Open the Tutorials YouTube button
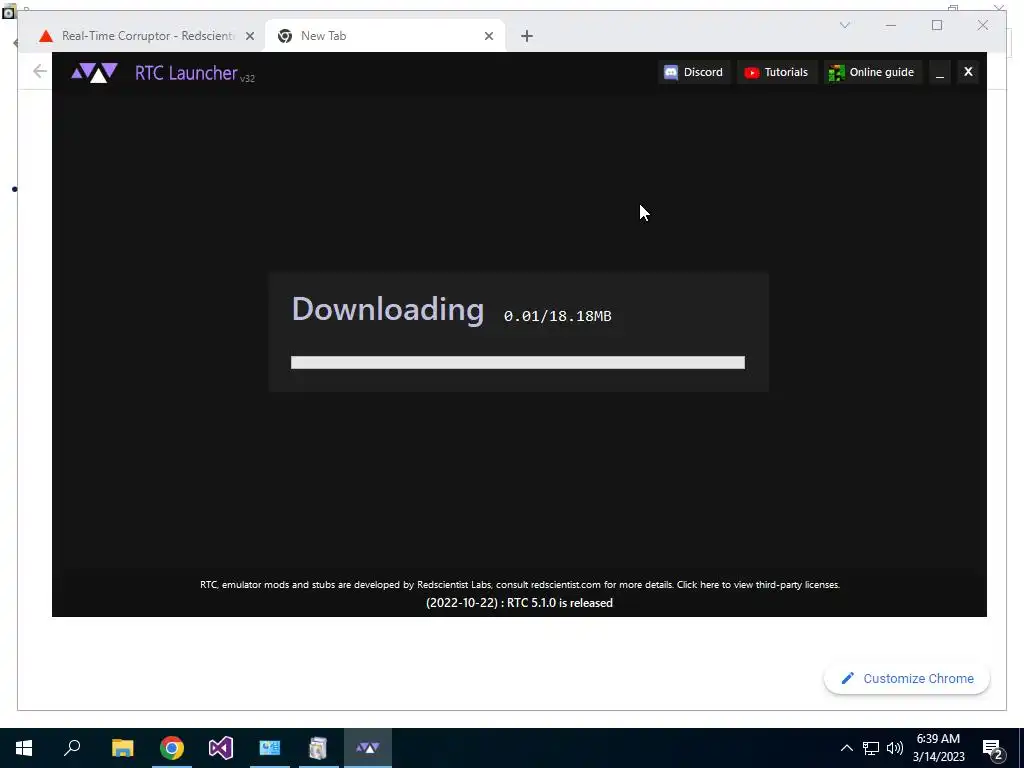Screen dimensions: 1024x768 [776, 72]
